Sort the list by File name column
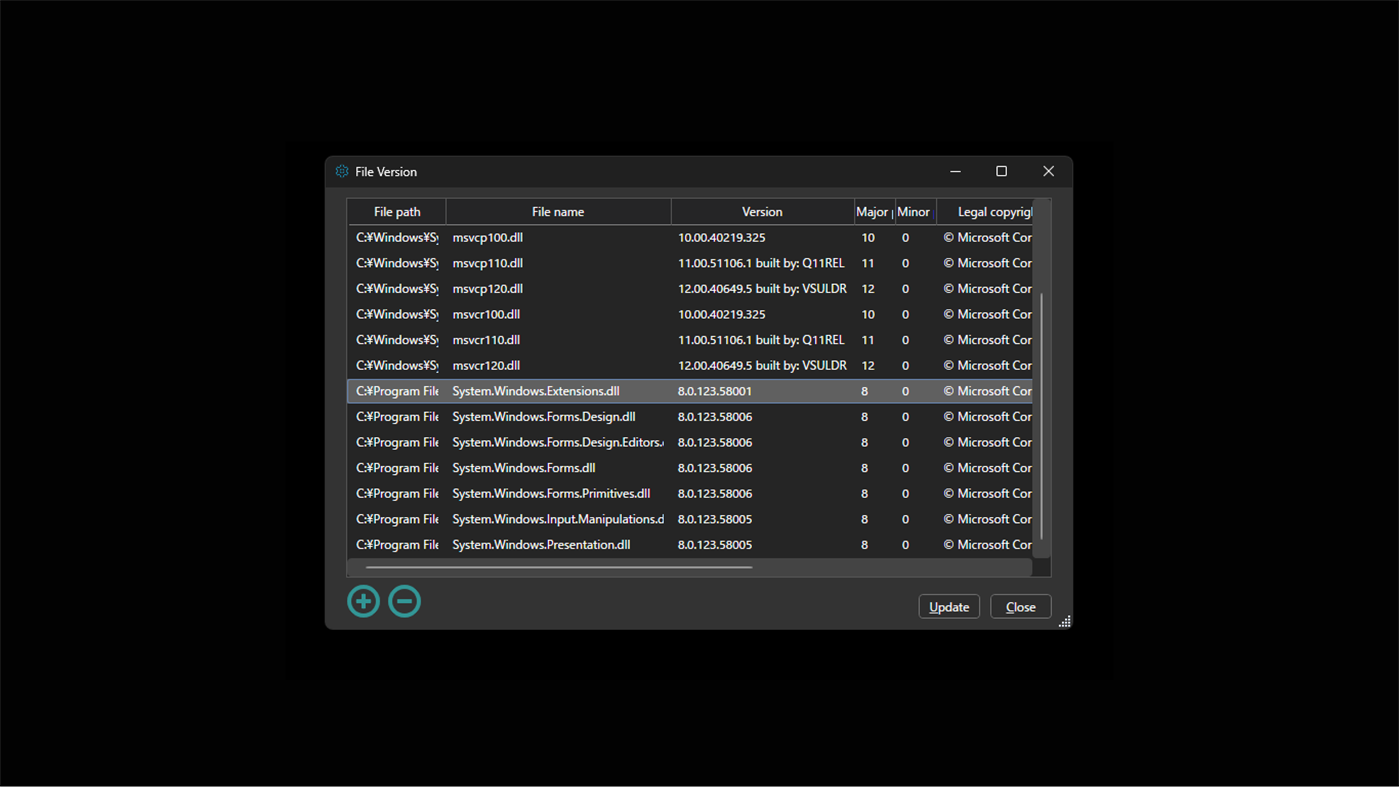Screen dimensions: 1399x787 pos(557,211)
